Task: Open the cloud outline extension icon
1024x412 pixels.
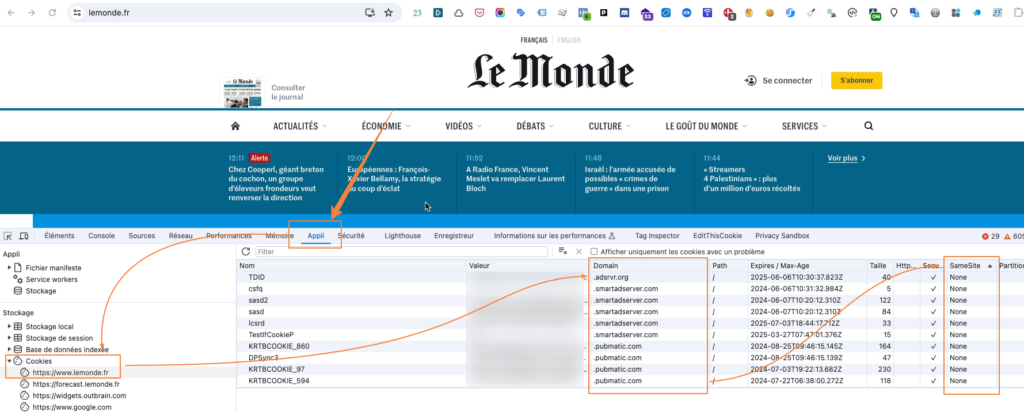Action: (459, 12)
